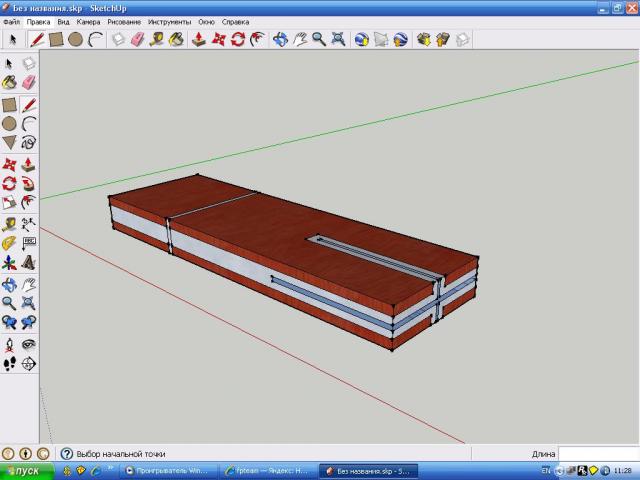Choose the Paint Bucket in the top toolbar
640x480 pixels.
[x=176, y=40]
